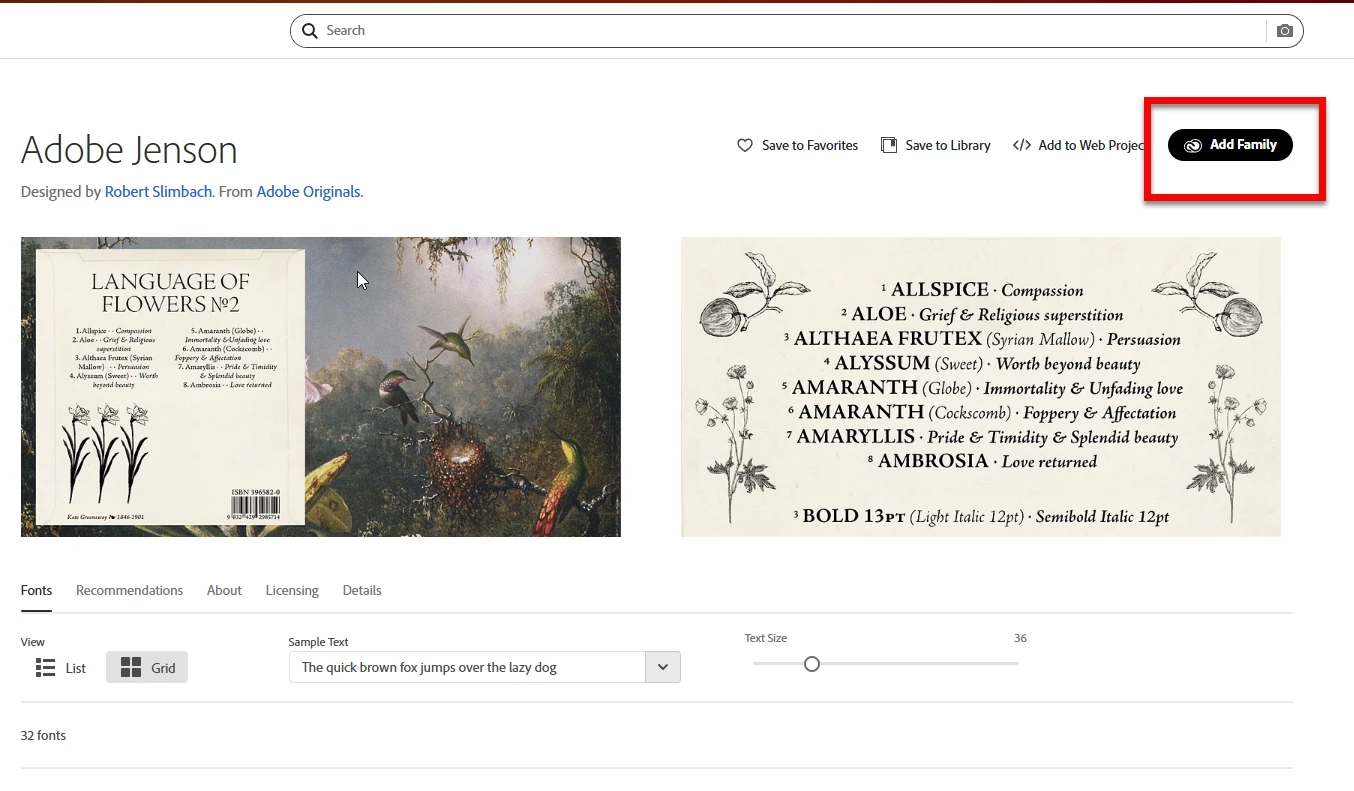The width and height of the screenshot is (1354, 791).
Task: Click the Creative Cloud icon in Add Family
Action: tap(1193, 145)
